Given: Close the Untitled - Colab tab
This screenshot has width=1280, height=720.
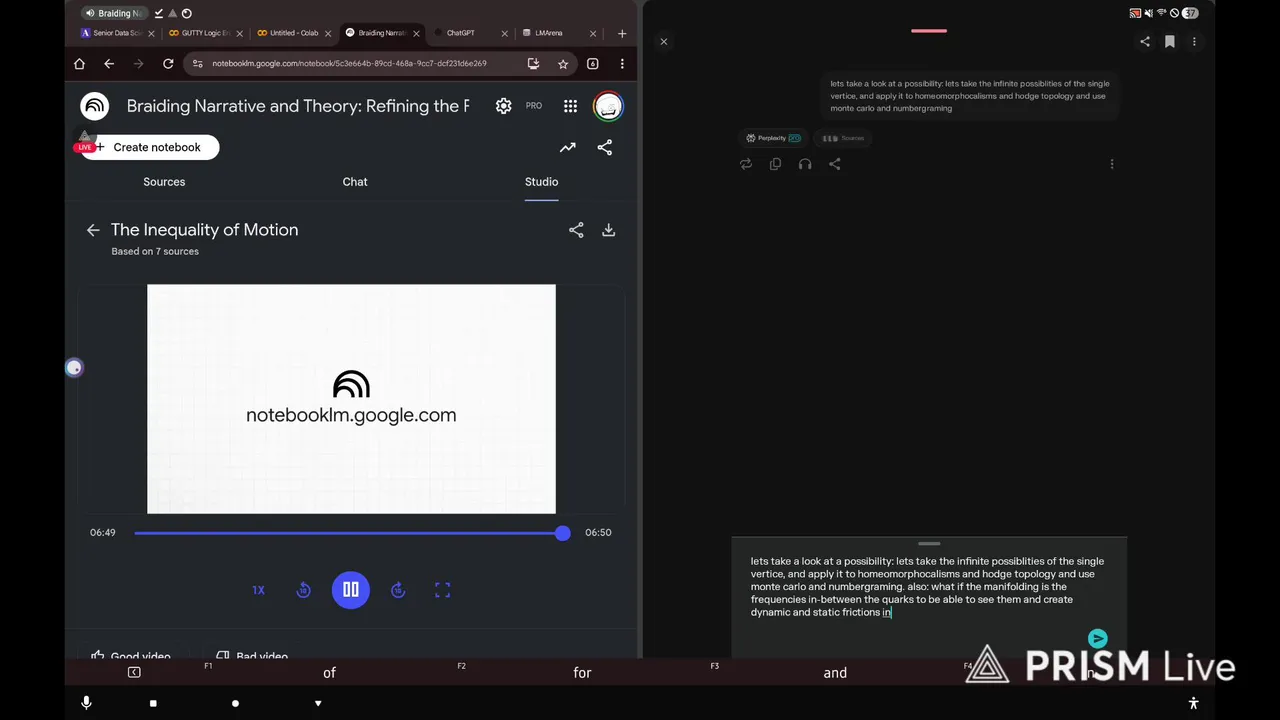Looking at the screenshot, I should click(x=329, y=33).
